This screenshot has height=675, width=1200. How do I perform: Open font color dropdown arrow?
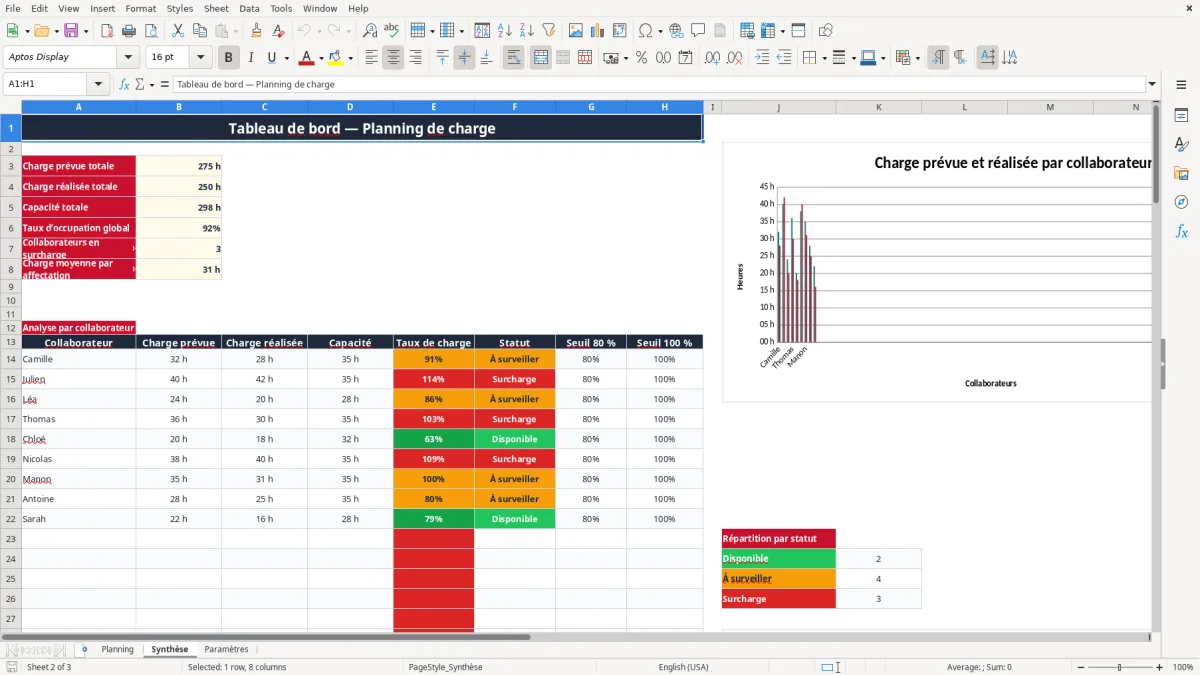(320, 58)
